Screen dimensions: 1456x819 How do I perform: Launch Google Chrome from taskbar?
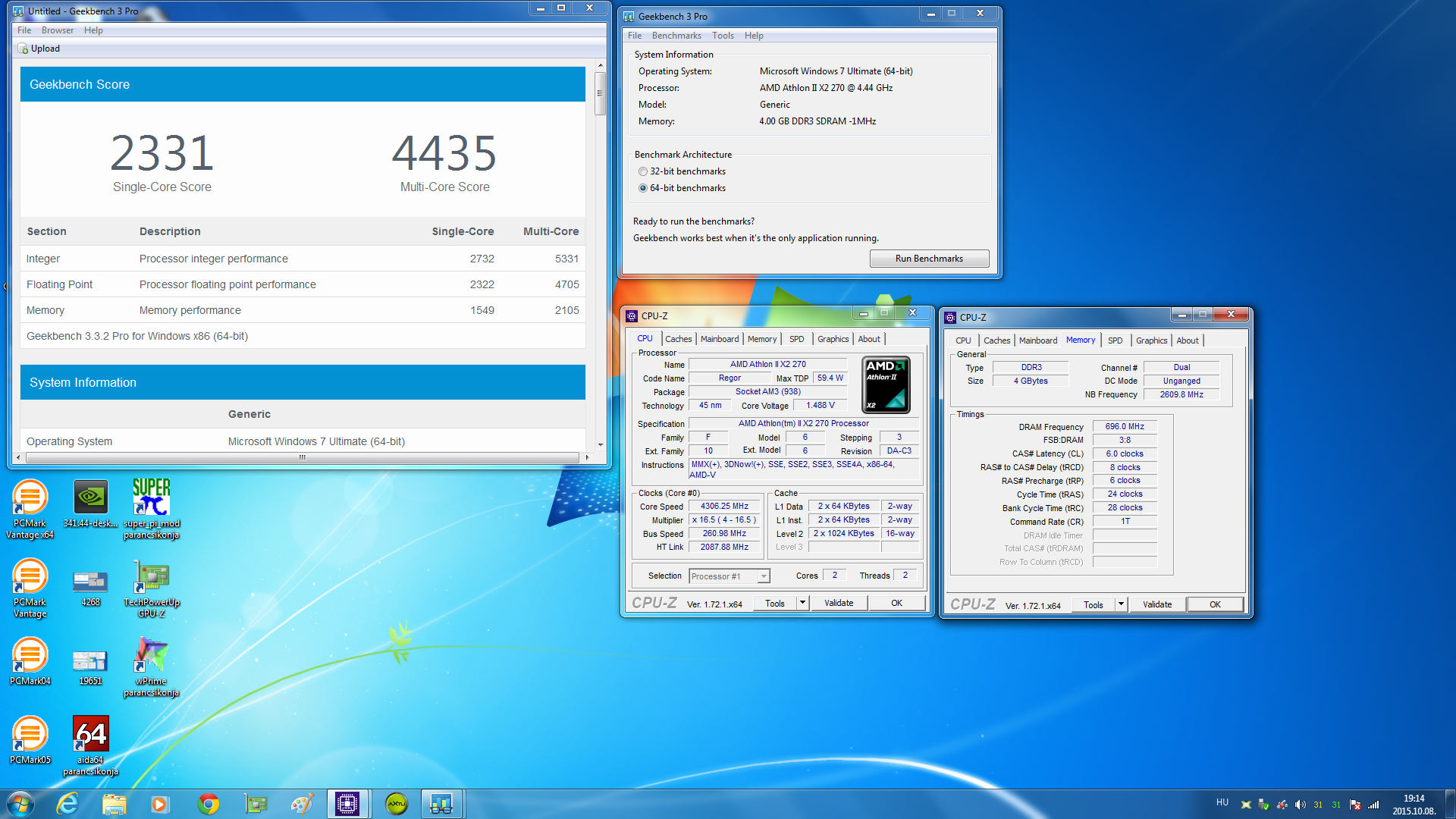click(208, 804)
